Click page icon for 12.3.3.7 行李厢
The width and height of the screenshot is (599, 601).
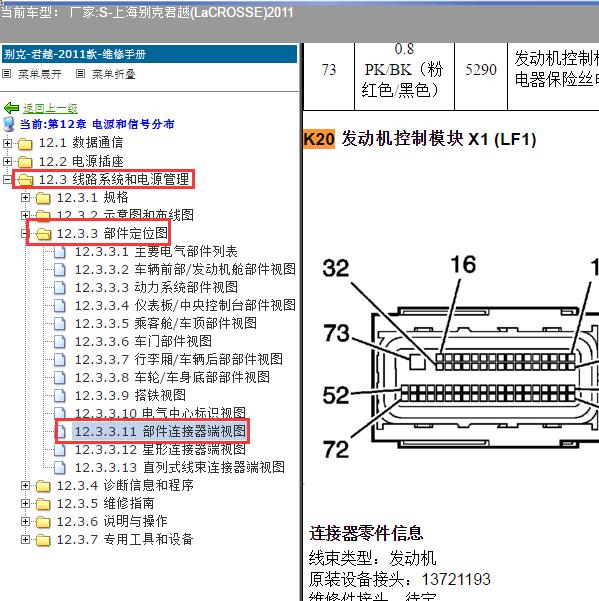pyautogui.click(x=60, y=360)
